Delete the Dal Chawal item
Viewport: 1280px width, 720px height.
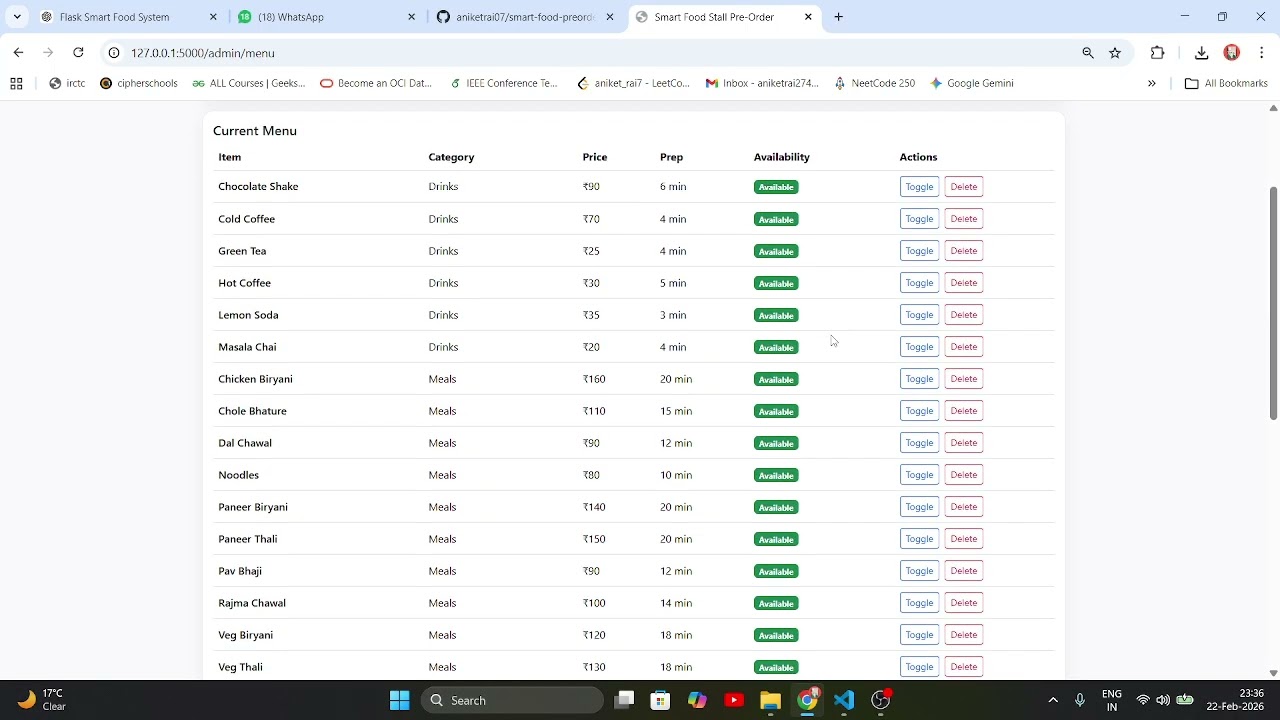pos(964,443)
